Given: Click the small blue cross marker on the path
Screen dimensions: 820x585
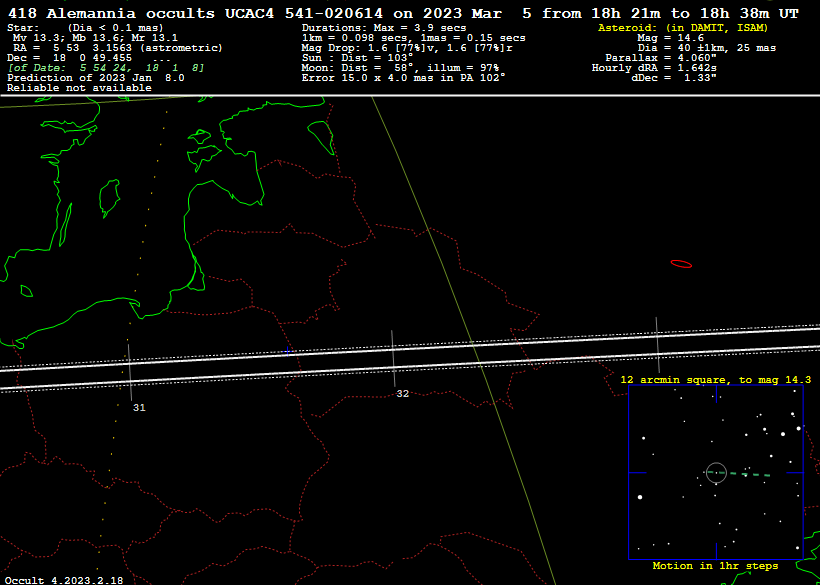Looking at the screenshot, I should click(287, 351).
